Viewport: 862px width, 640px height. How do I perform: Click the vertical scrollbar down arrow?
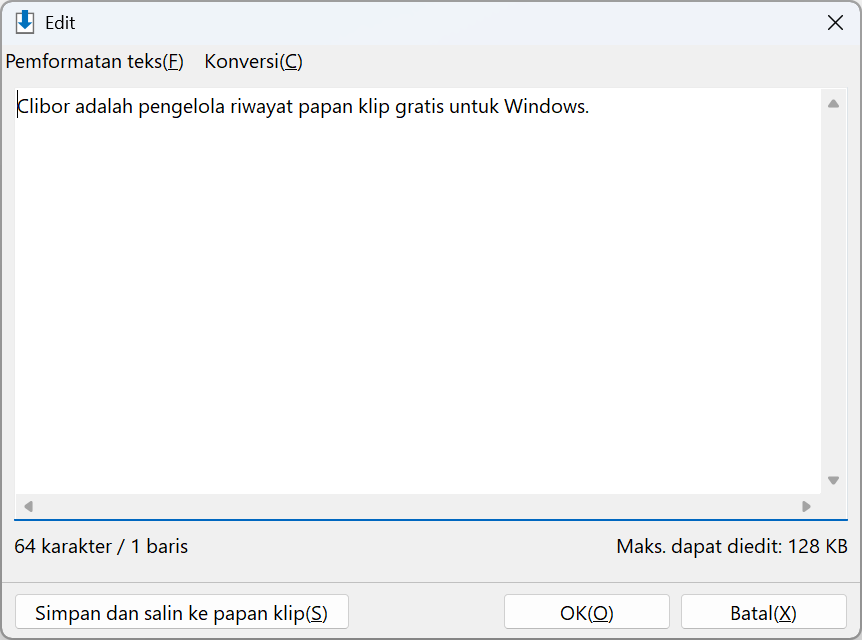tap(833, 481)
